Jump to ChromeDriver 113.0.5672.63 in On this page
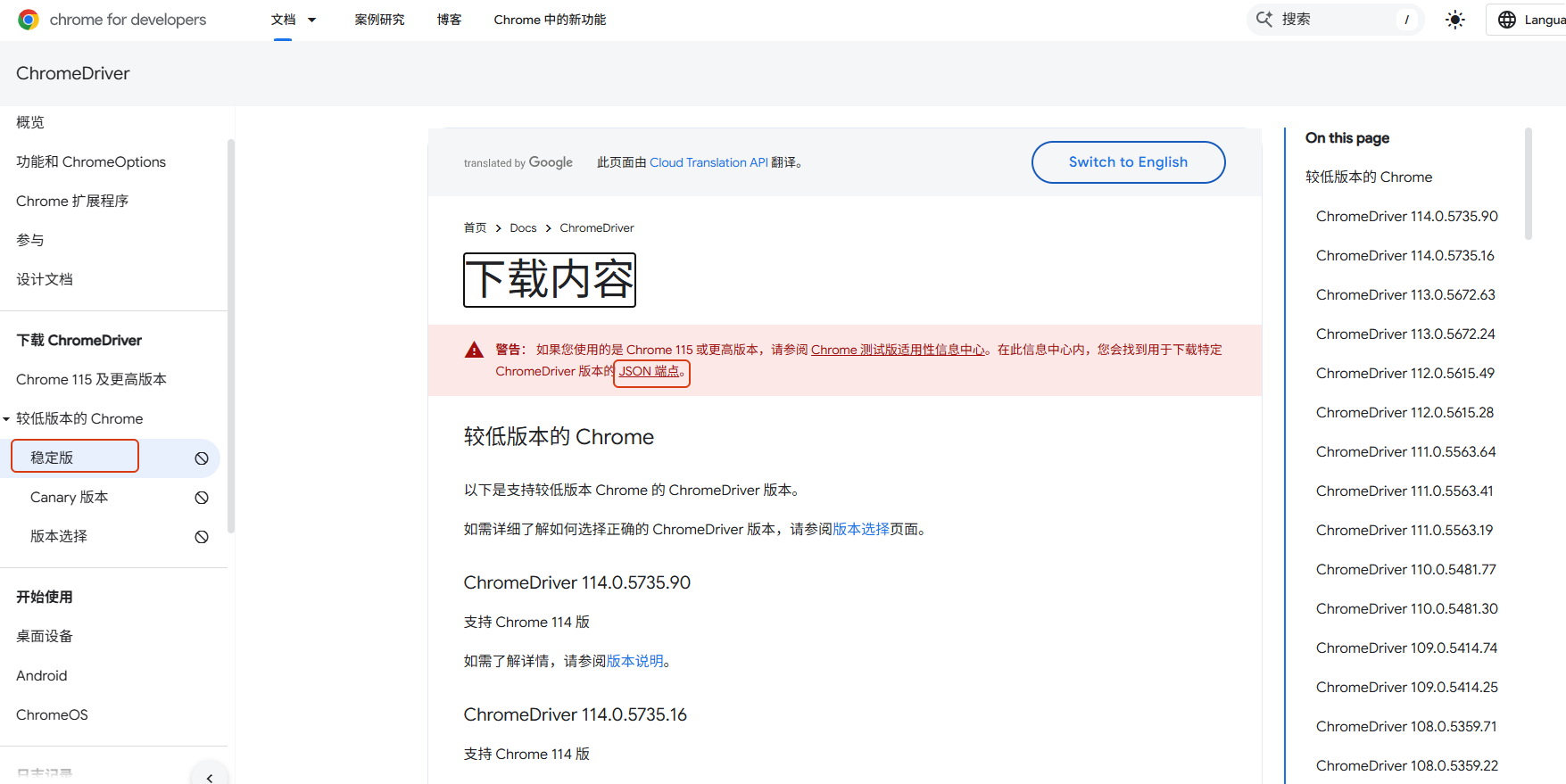 tap(1405, 294)
